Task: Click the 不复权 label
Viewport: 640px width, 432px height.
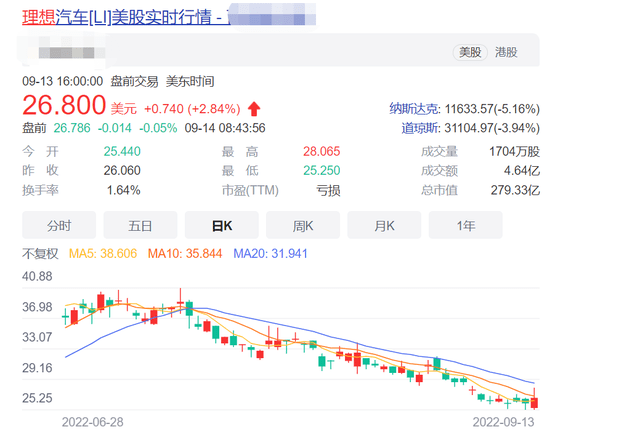Action: pos(40,254)
